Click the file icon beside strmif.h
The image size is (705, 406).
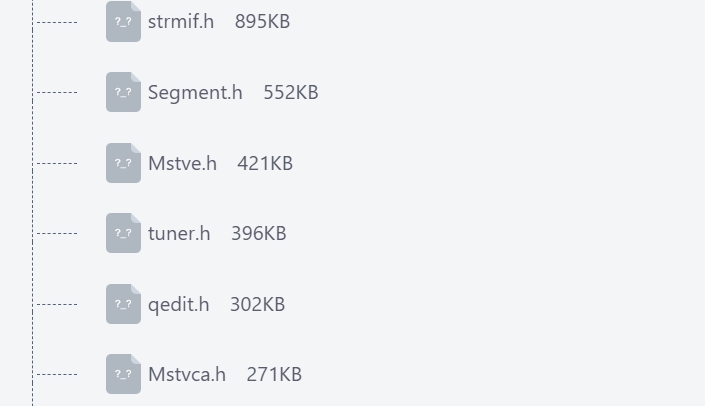(123, 22)
